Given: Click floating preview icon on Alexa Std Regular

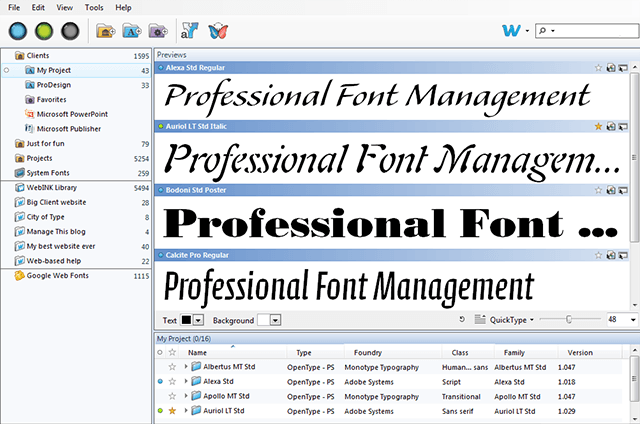Looking at the screenshot, I should click(x=623, y=68).
